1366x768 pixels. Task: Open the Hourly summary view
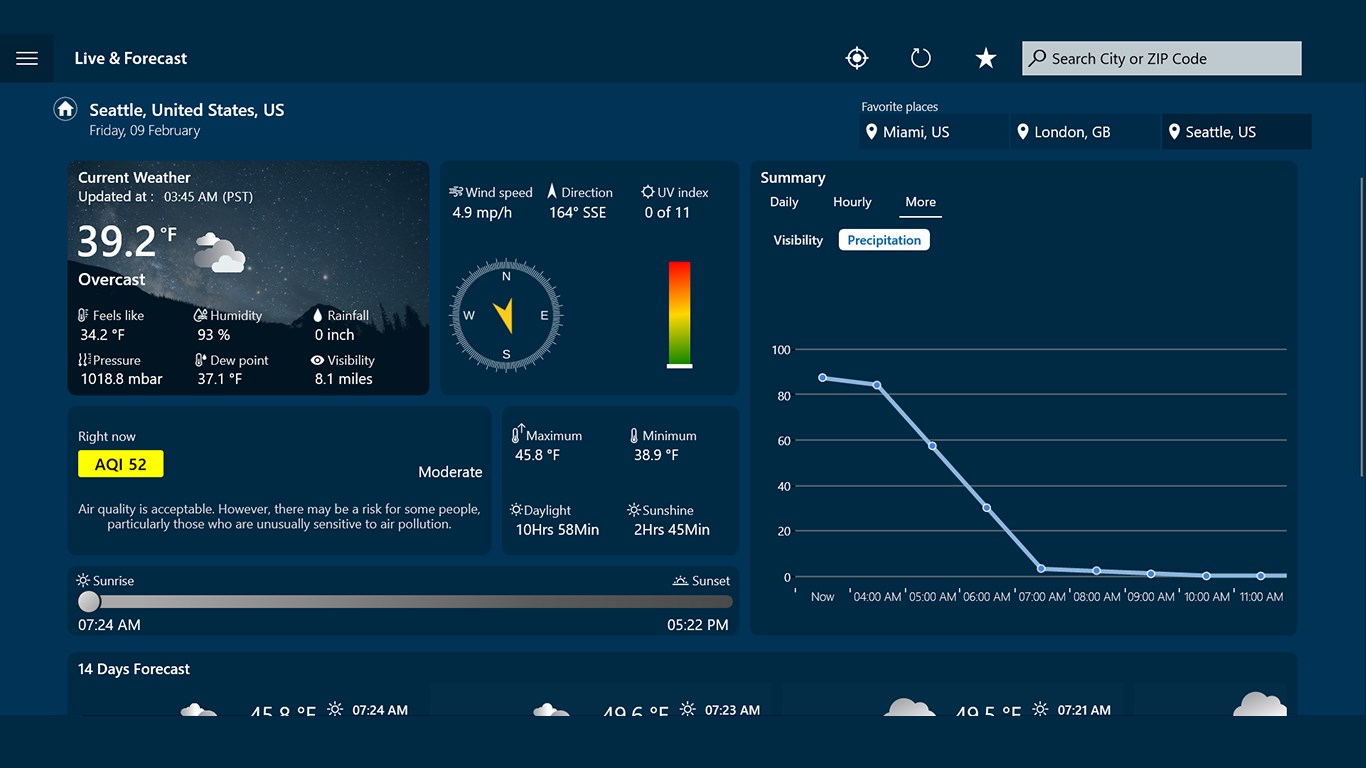tap(852, 202)
